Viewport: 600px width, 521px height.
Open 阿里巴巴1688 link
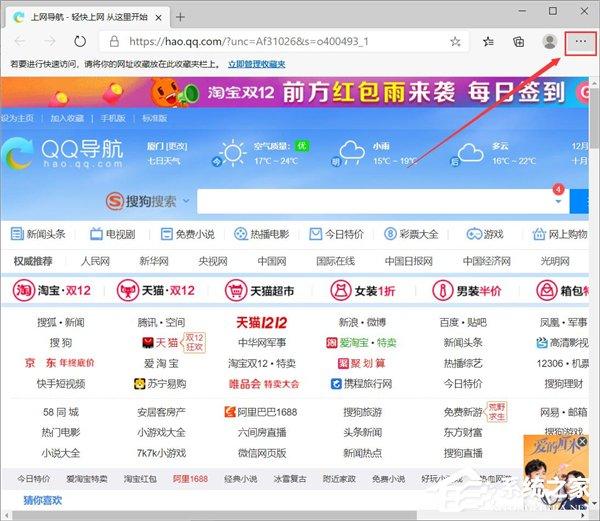tap(261, 412)
